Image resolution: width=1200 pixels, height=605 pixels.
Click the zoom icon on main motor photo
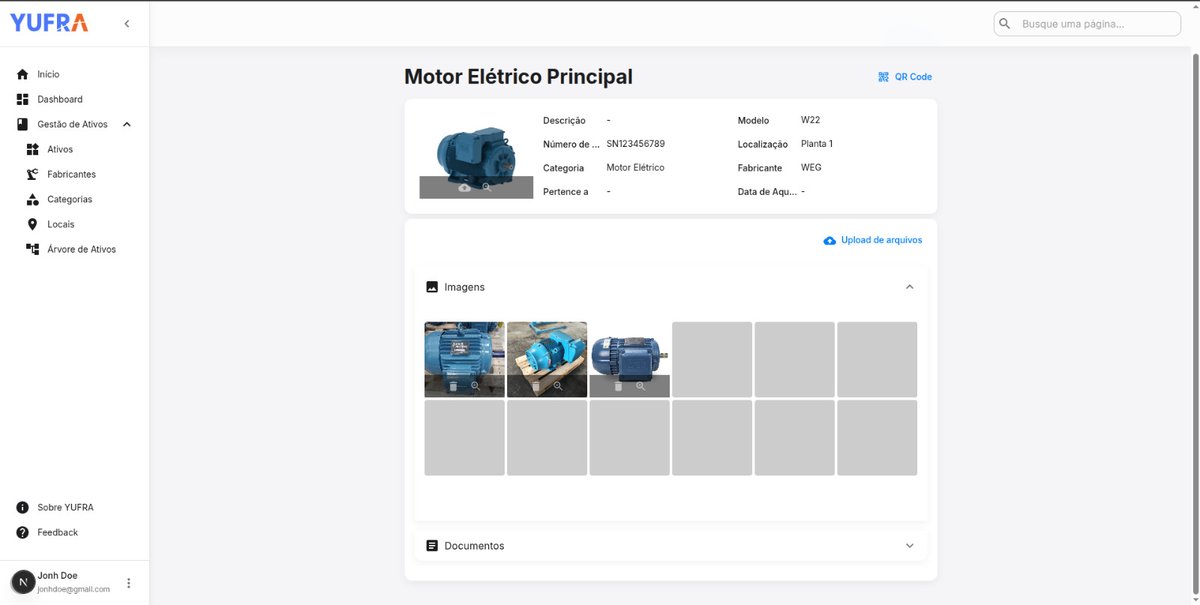(x=487, y=187)
